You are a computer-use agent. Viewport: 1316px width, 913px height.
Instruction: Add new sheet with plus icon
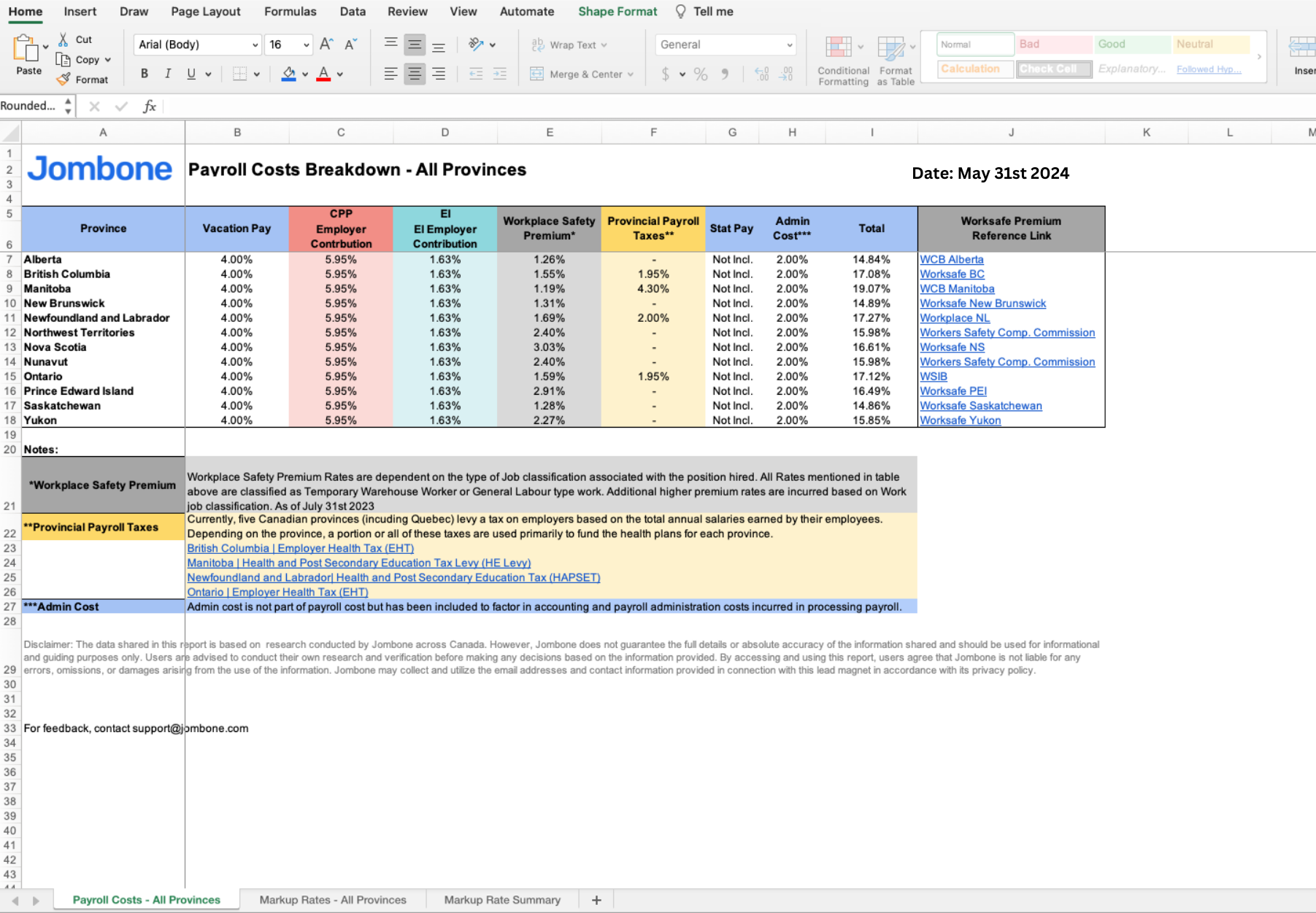point(596,900)
